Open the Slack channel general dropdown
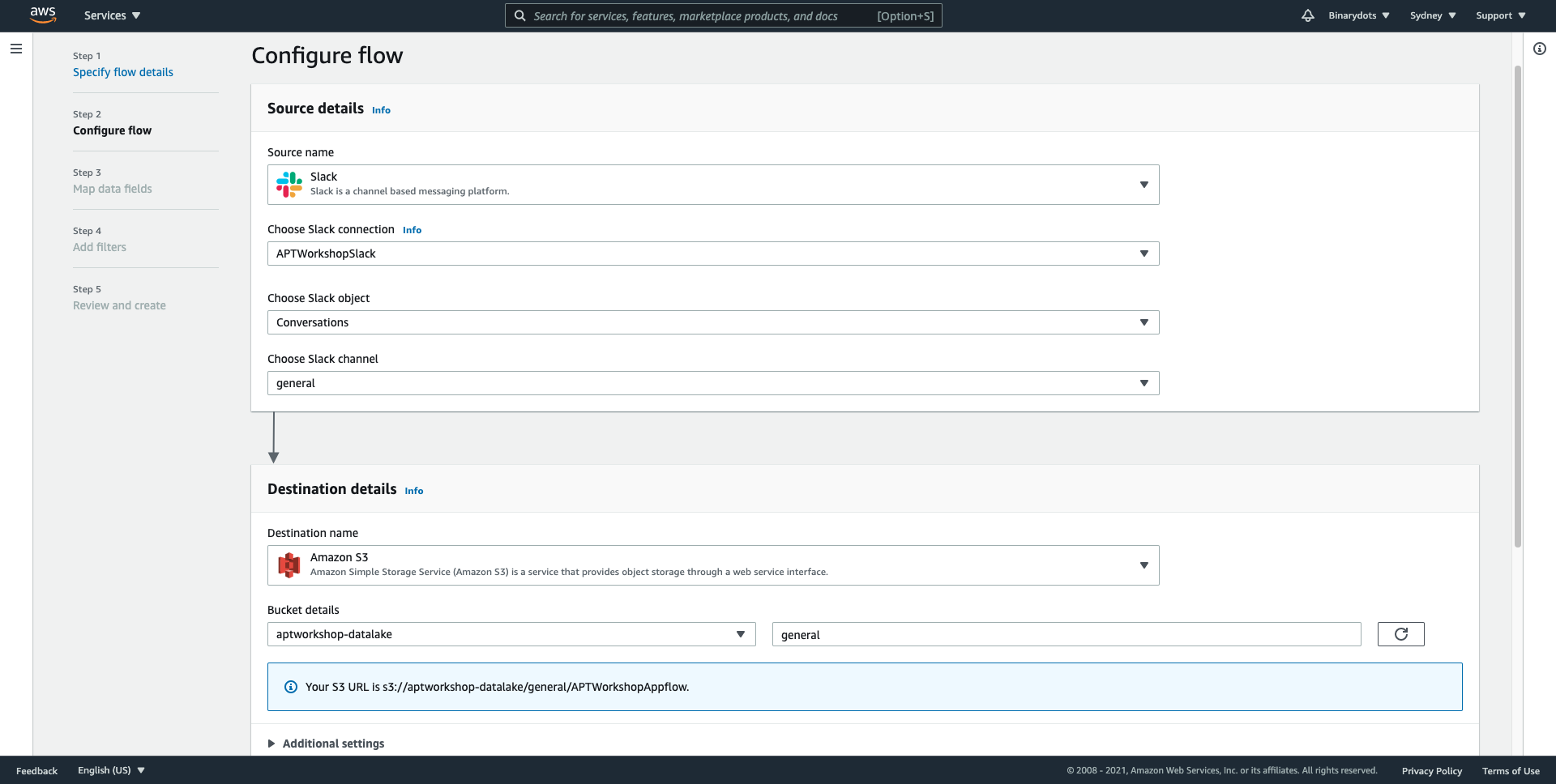The height and width of the screenshot is (784, 1556). (x=713, y=383)
